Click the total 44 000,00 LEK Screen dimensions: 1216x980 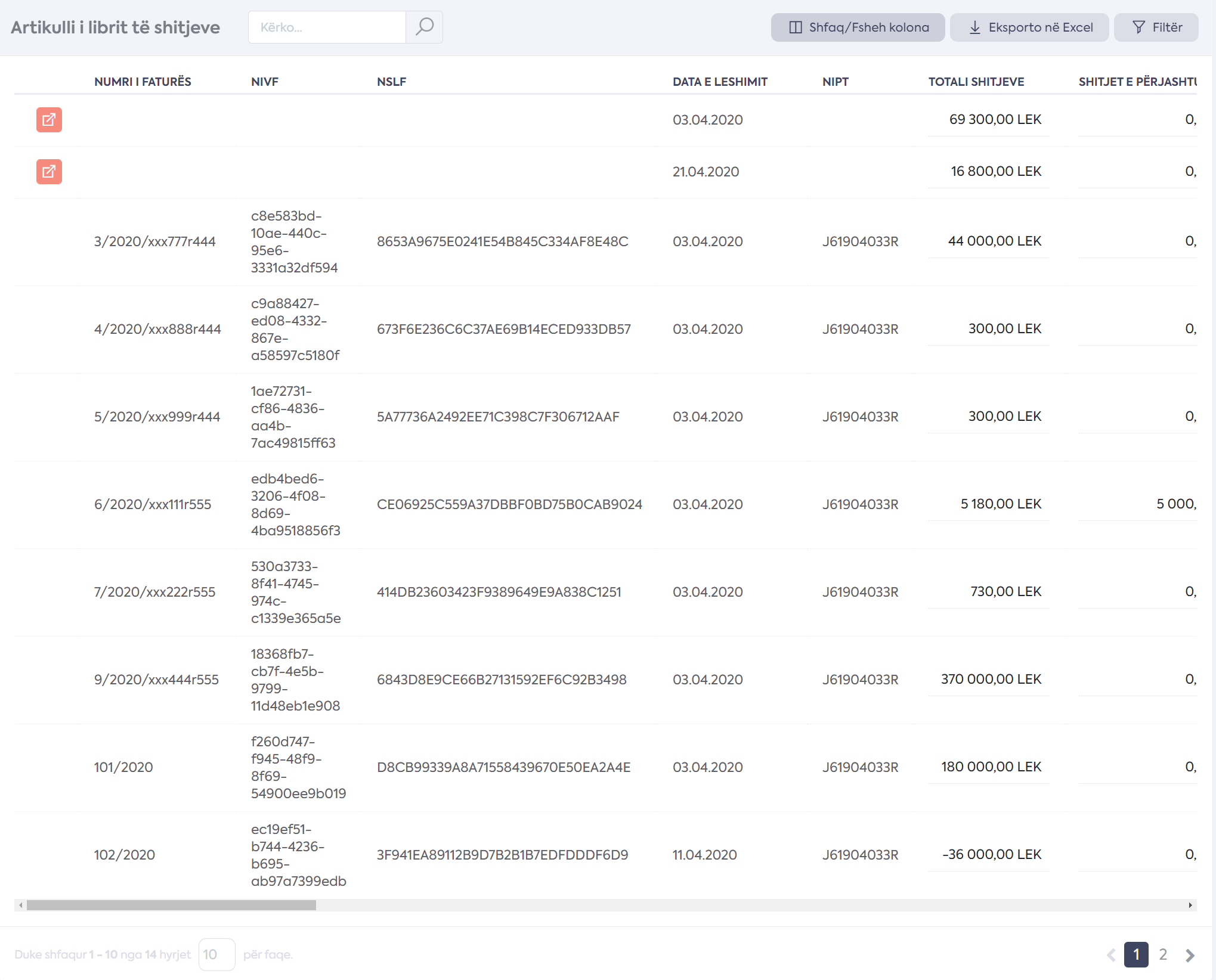click(x=994, y=241)
